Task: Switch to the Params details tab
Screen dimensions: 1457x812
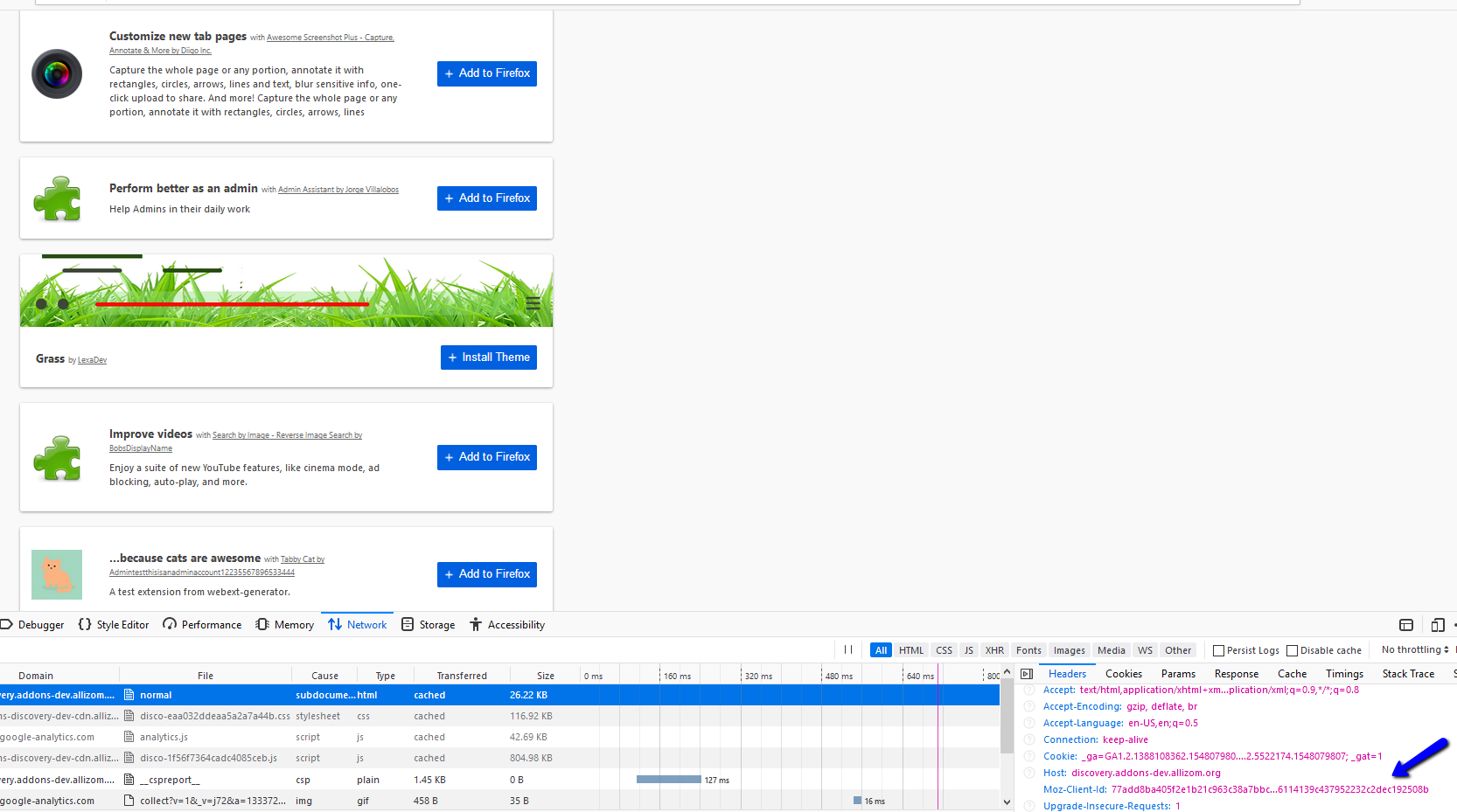Action: tap(1178, 674)
